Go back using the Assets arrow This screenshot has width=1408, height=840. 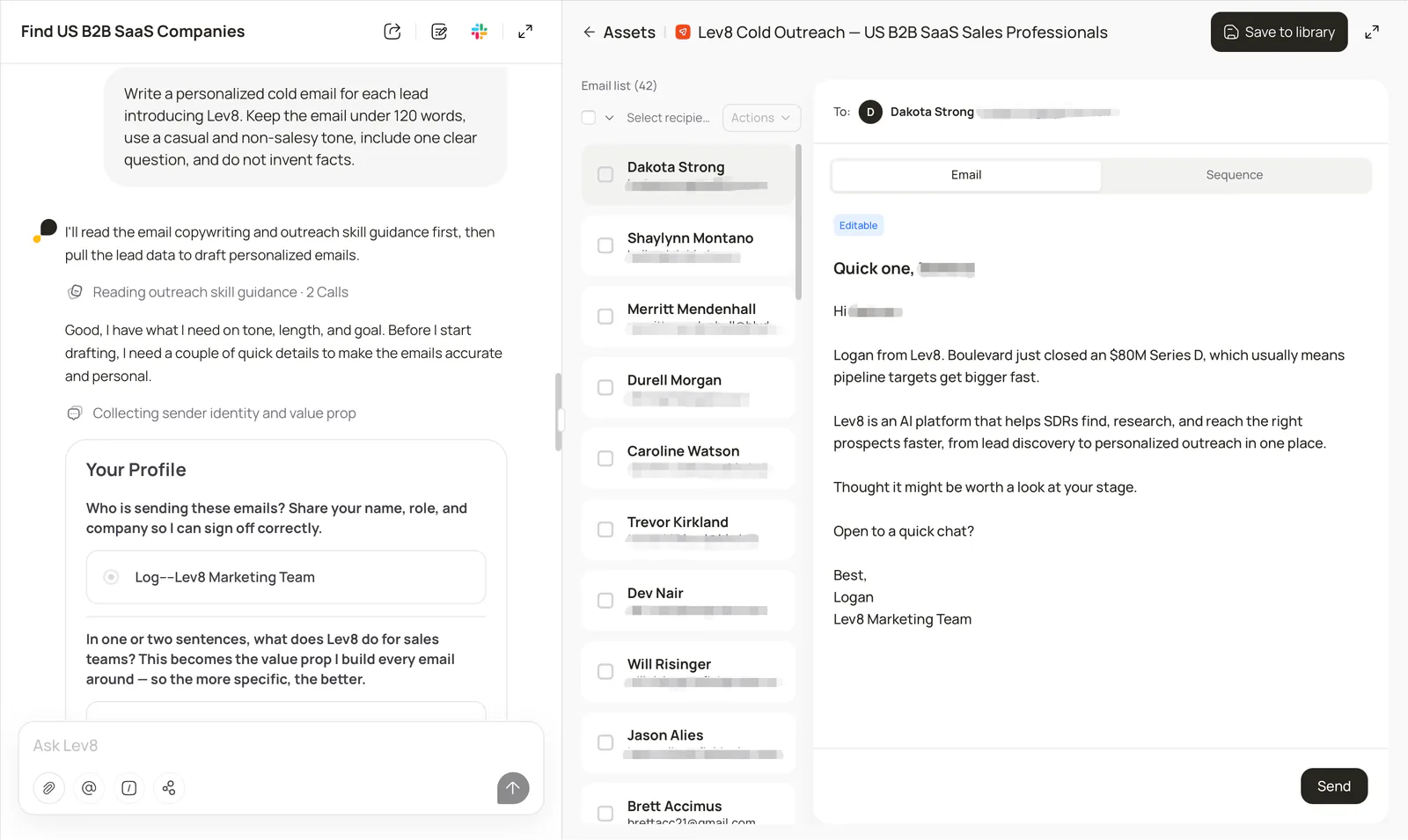pos(589,33)
